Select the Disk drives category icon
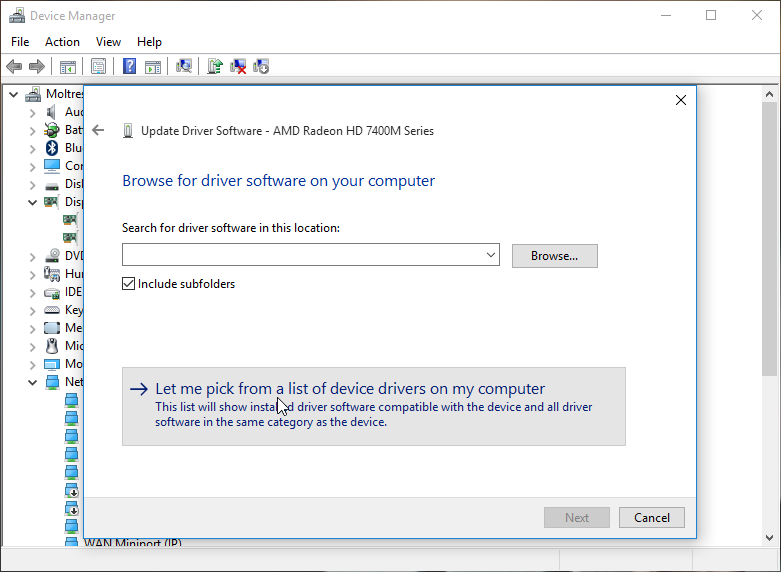 coord(52,186)
